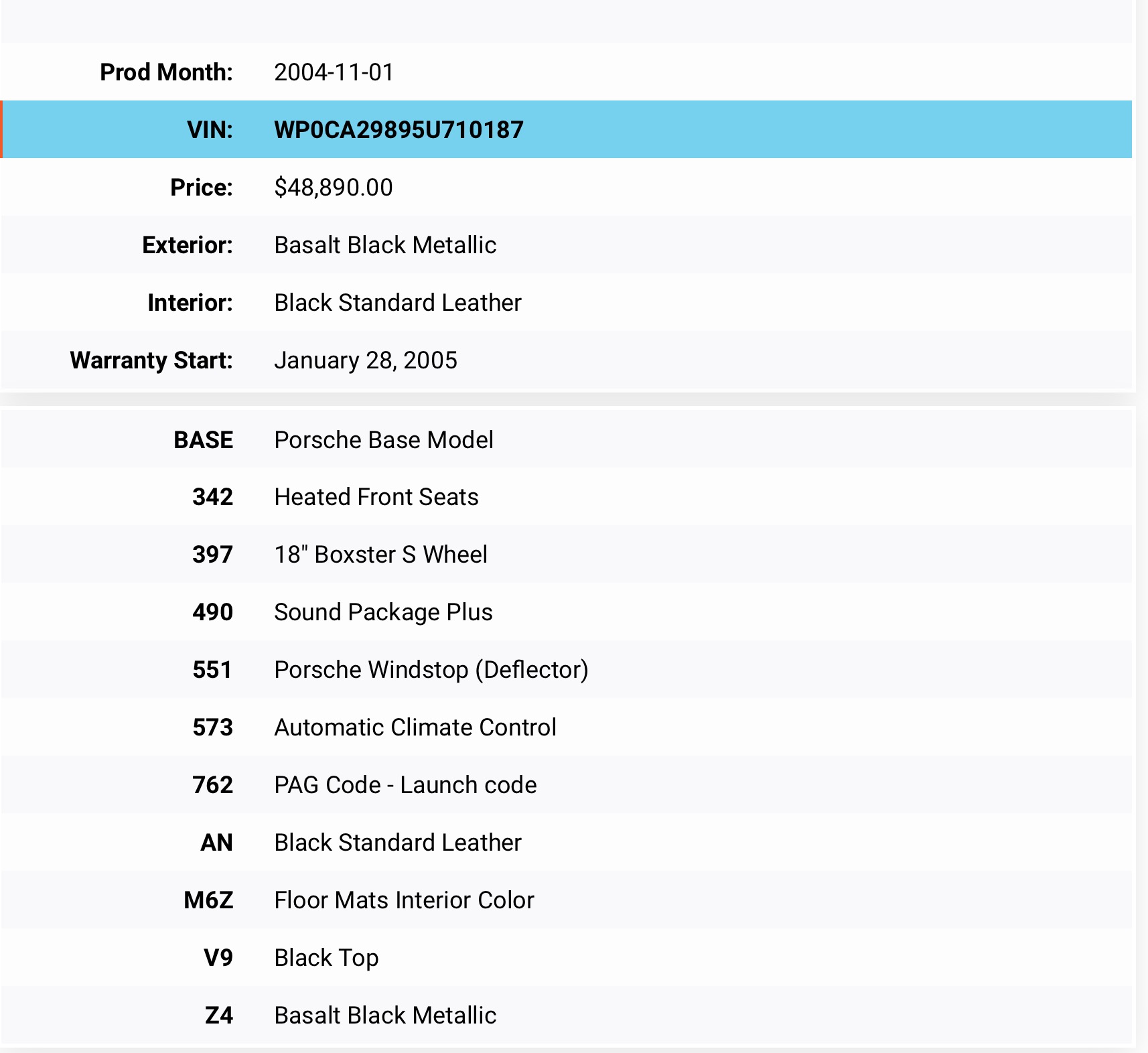The image size is (1148, 1053).
Task: Select Automatic Climate Control entry
Action: coord(415,727)
